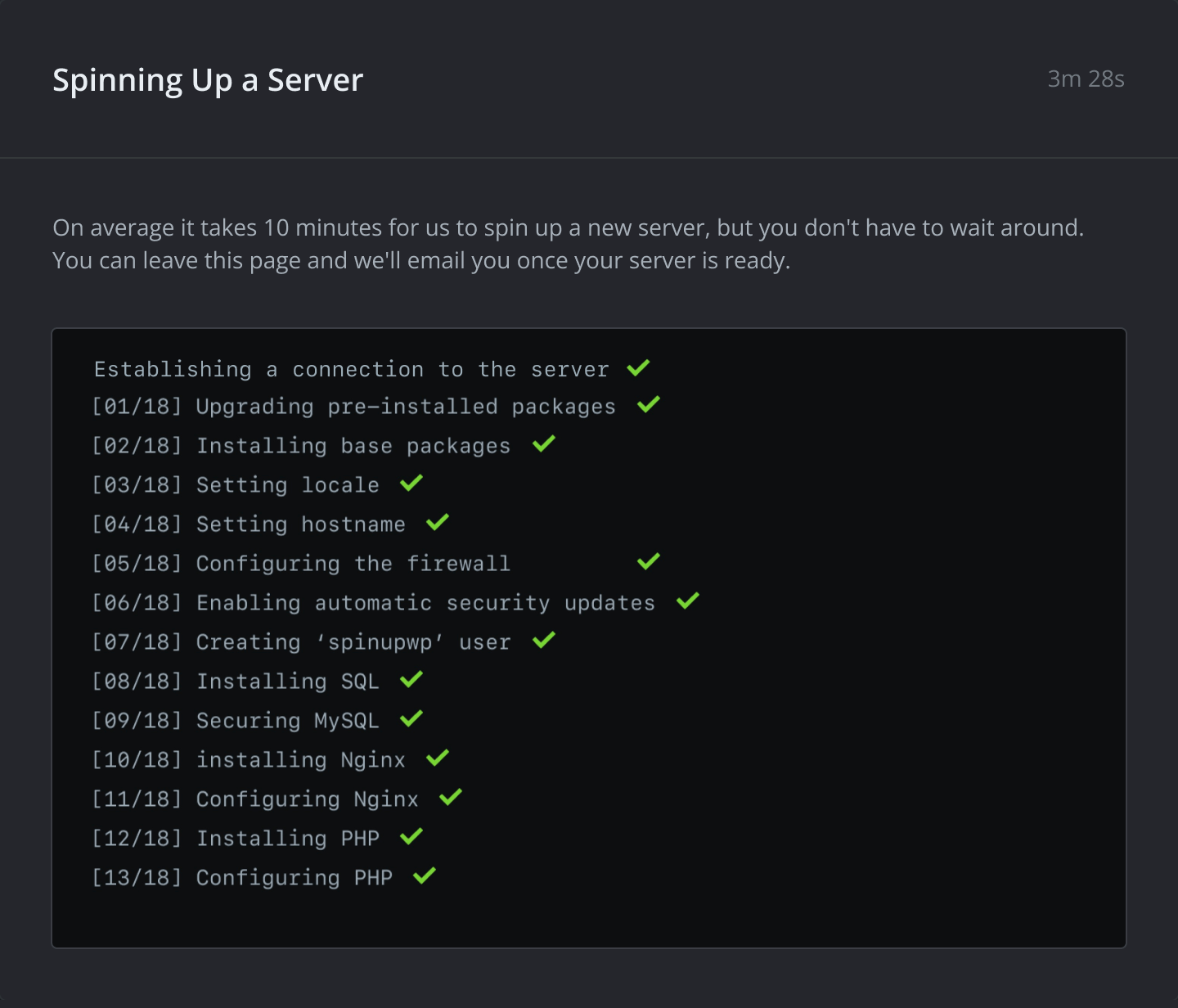Click the checkmark next to Installing PHP
The height and width of the screenshot is (1008, 1178).
click(x=411, y=836)
